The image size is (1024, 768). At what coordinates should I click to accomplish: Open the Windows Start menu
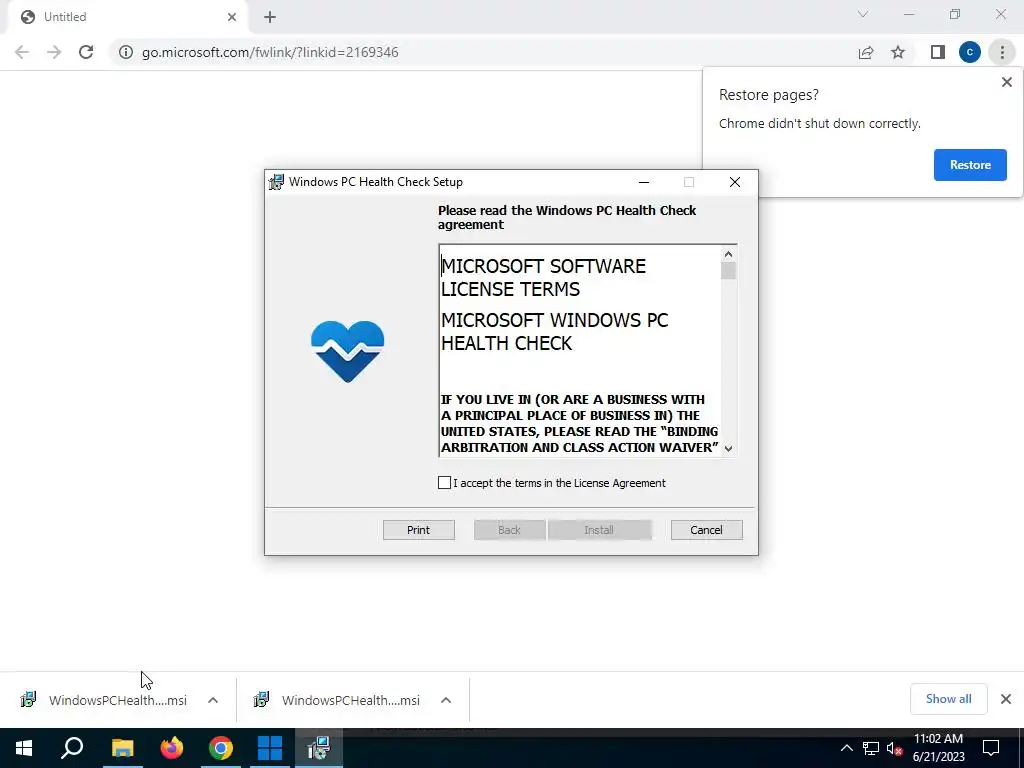24,748
